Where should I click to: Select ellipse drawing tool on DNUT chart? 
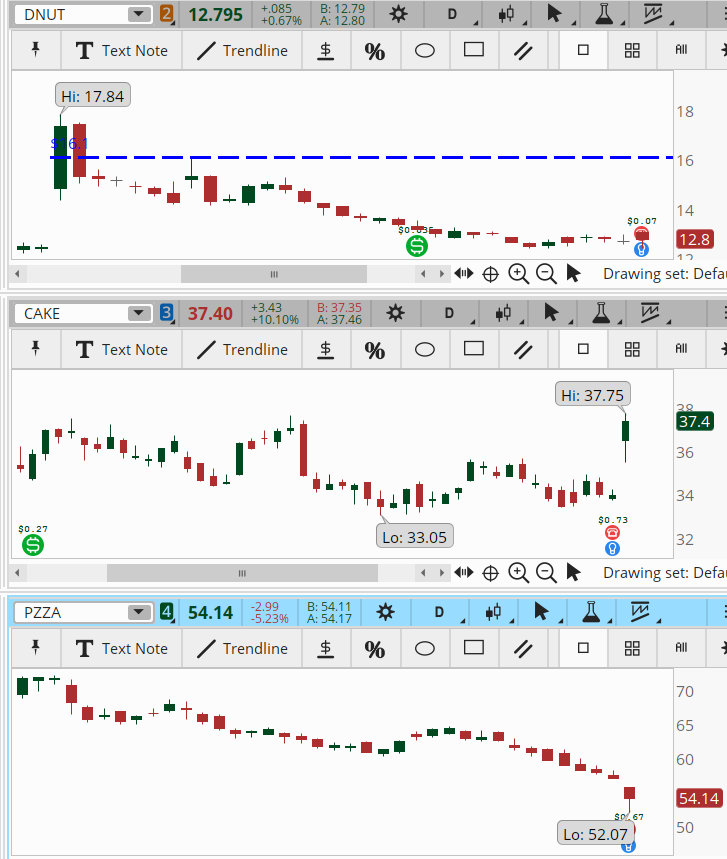coord(425,51)
